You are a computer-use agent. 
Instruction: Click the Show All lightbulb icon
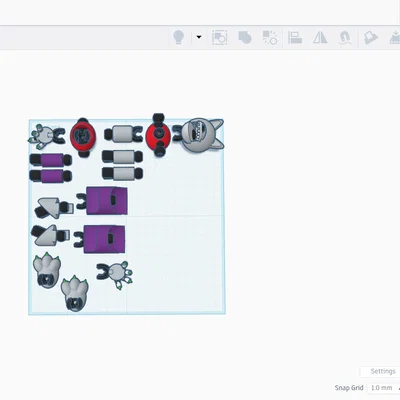pos(179,37)
